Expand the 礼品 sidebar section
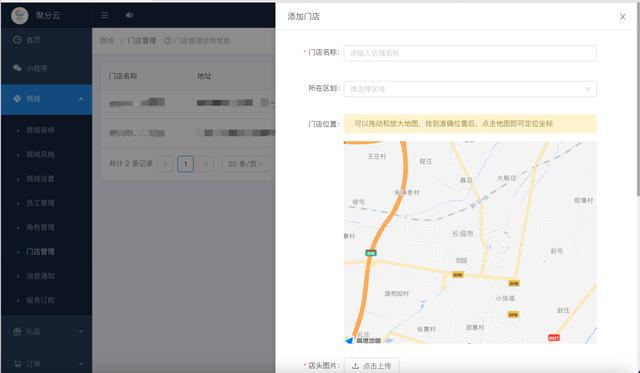The image size is (640, 373). (x=46, y=331)
